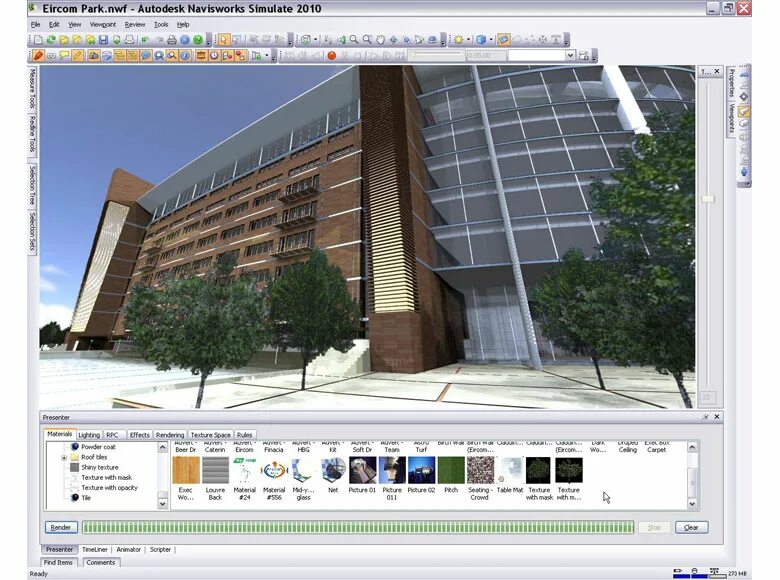Open the Scripter bottom tab
The height and width of the screenshot is (580, 780).
pos(160,550)
